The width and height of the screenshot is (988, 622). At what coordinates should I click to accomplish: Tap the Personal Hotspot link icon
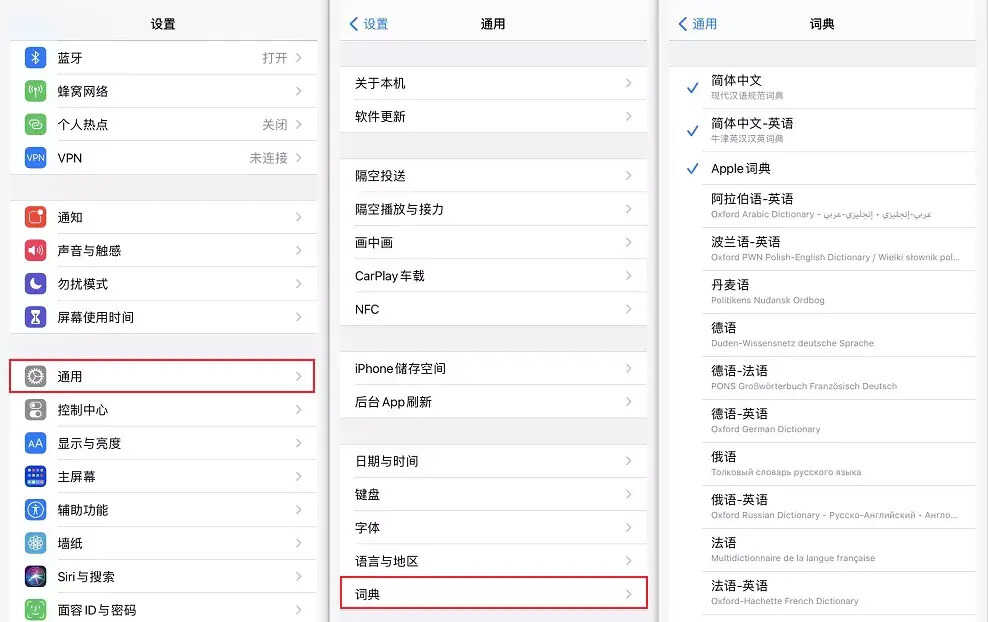tap(36, 125)
